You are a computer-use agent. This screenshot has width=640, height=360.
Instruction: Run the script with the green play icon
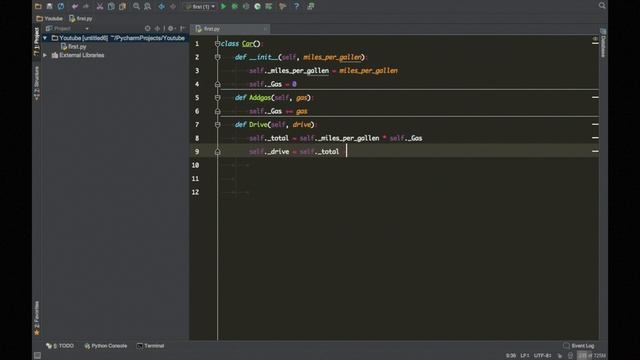click(223, 6)
